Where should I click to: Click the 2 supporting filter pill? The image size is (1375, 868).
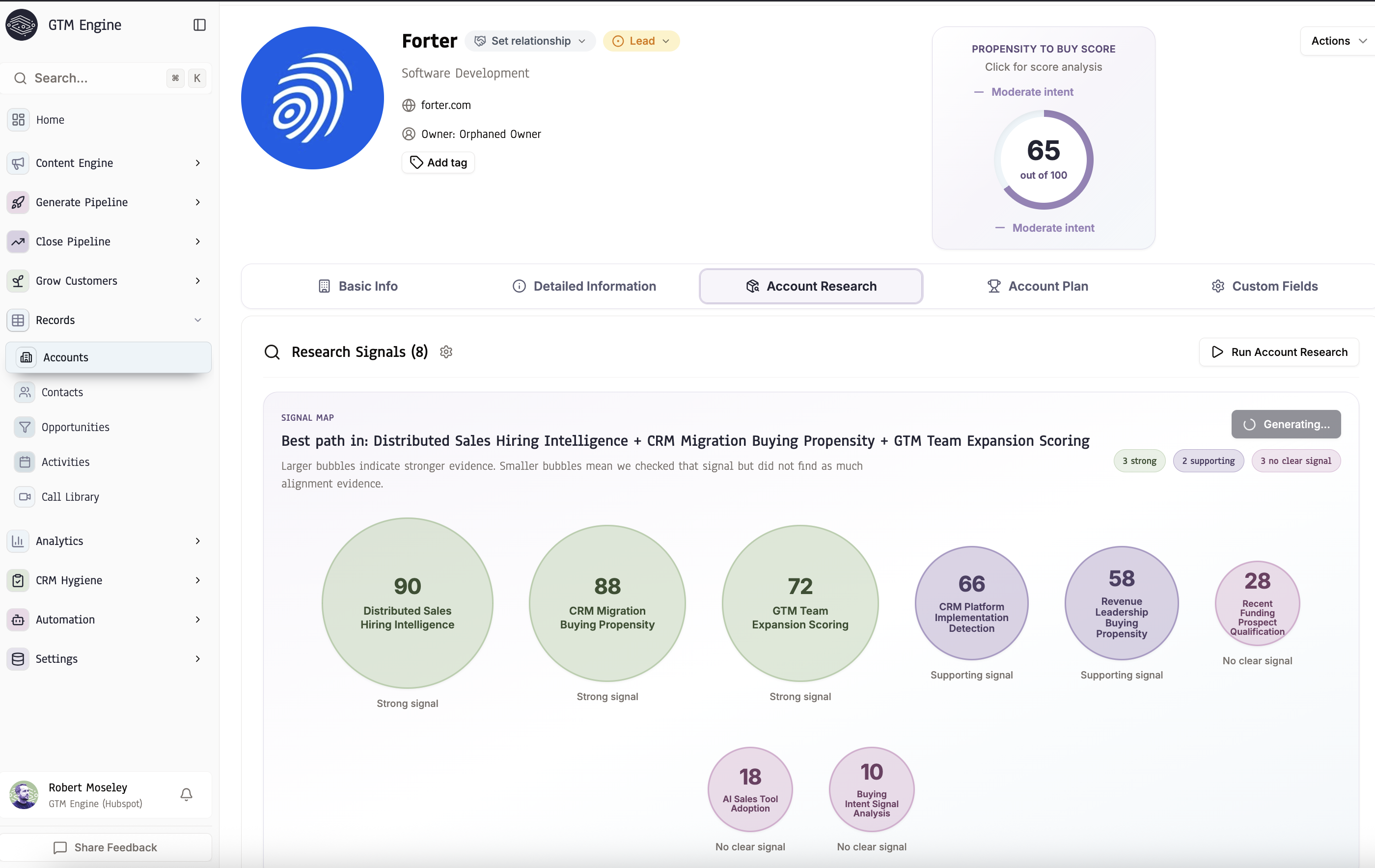1208,461
